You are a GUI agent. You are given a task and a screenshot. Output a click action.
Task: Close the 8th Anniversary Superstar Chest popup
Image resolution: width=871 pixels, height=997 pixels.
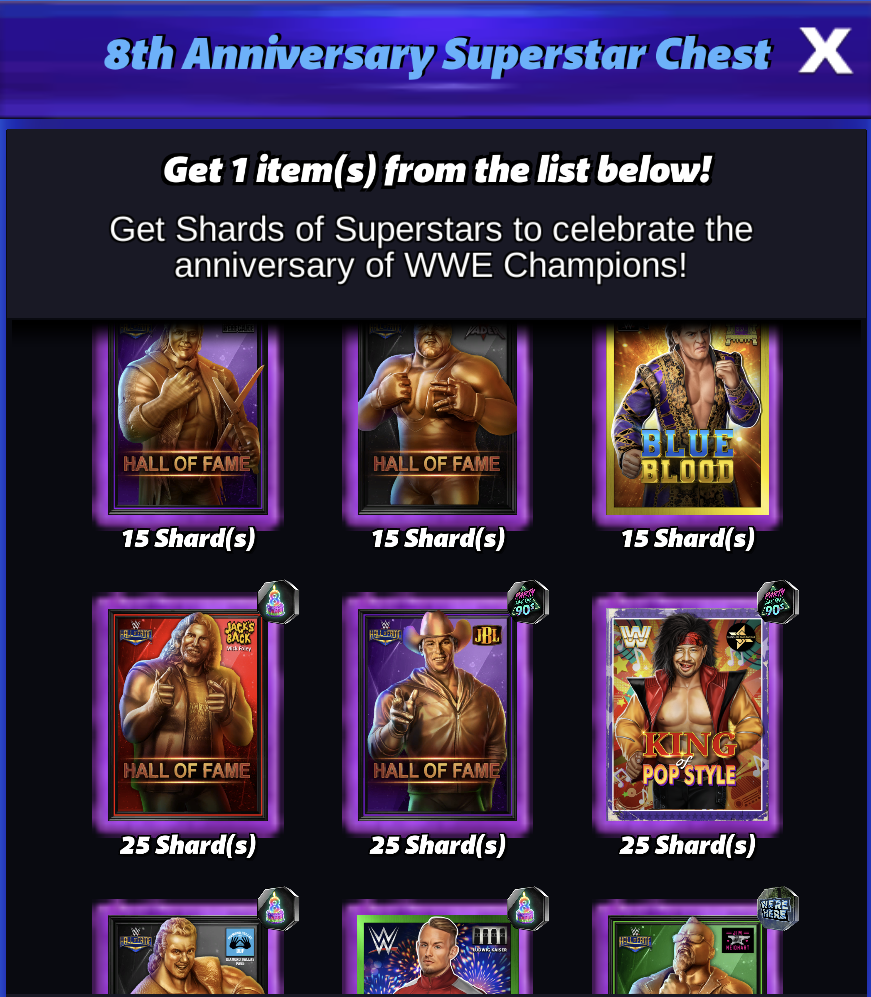pyautogui.click(x=825, y=51)
